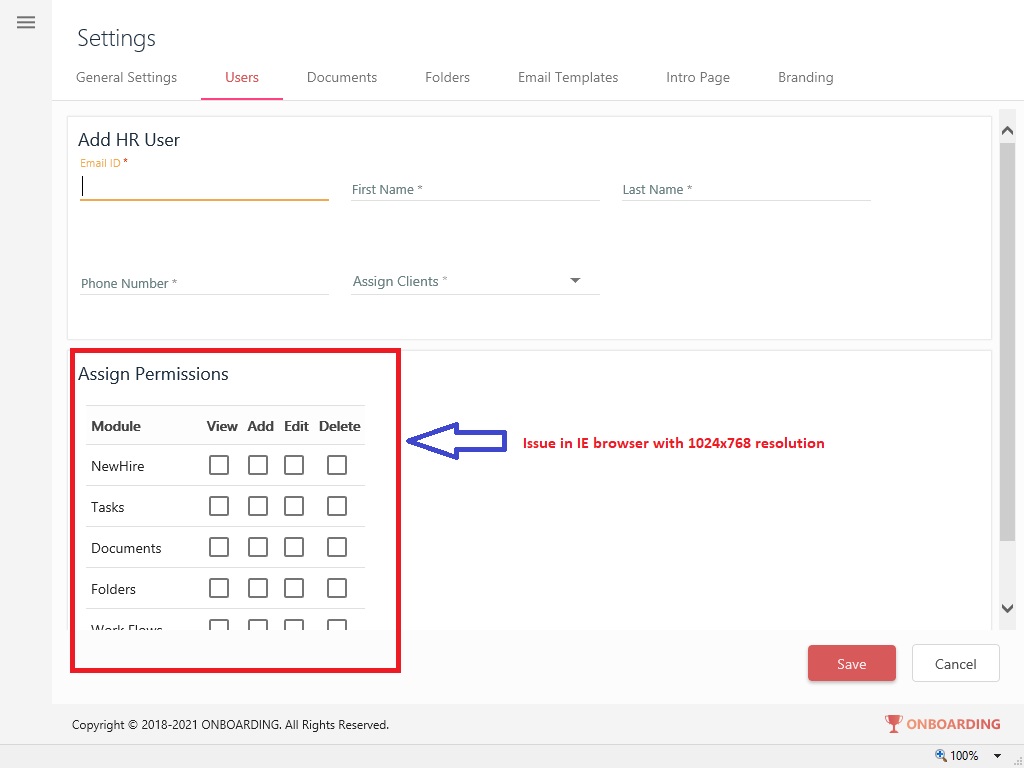
Task: Check View permission for NewHire
Action: point(219,465)
